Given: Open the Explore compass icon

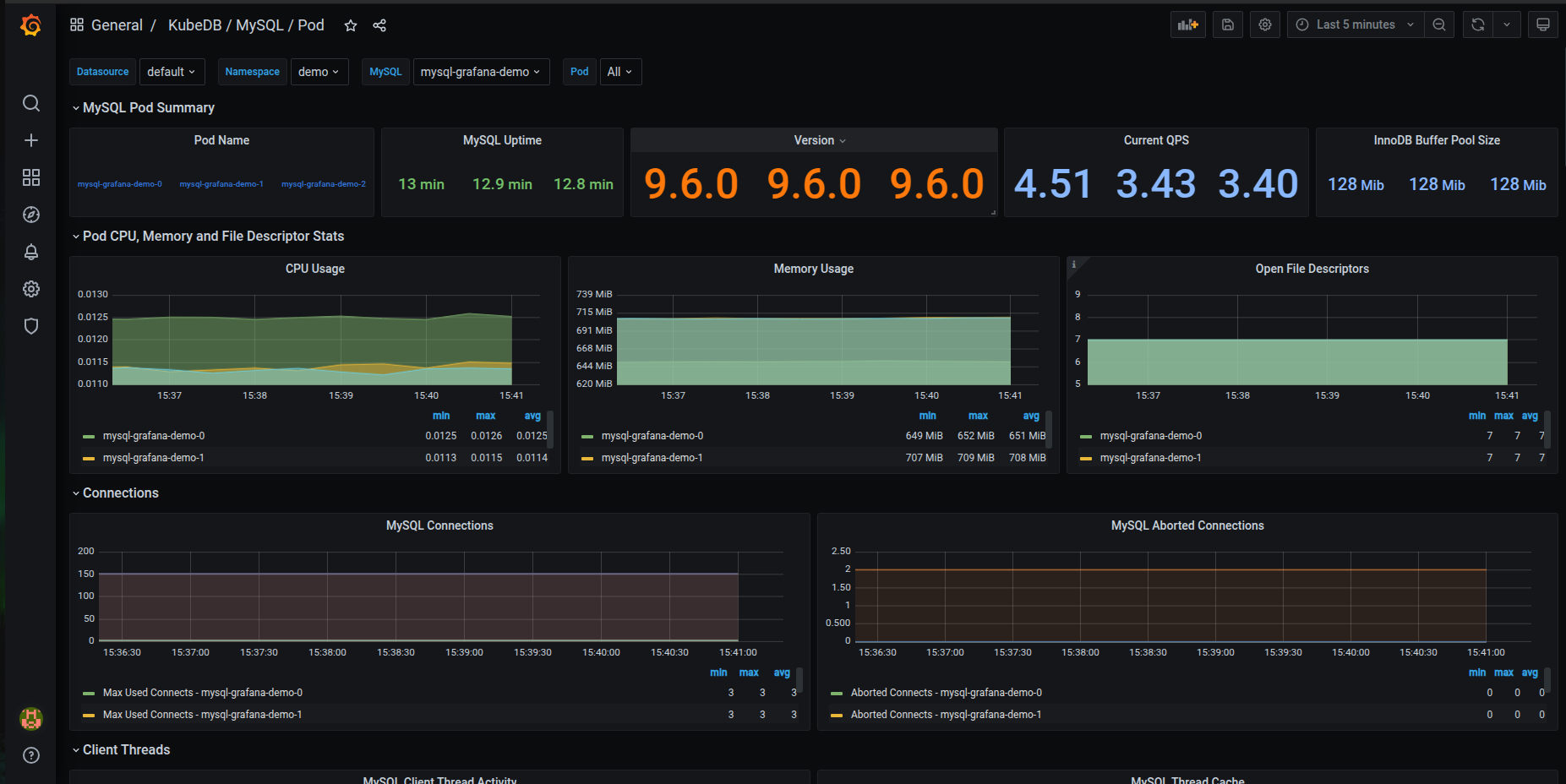Looking at the screenshot, I should tap(31, 215).
